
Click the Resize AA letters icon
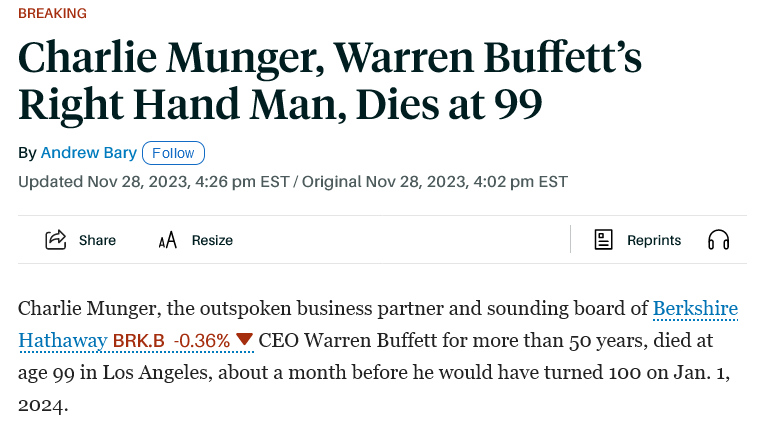point(168,240)
